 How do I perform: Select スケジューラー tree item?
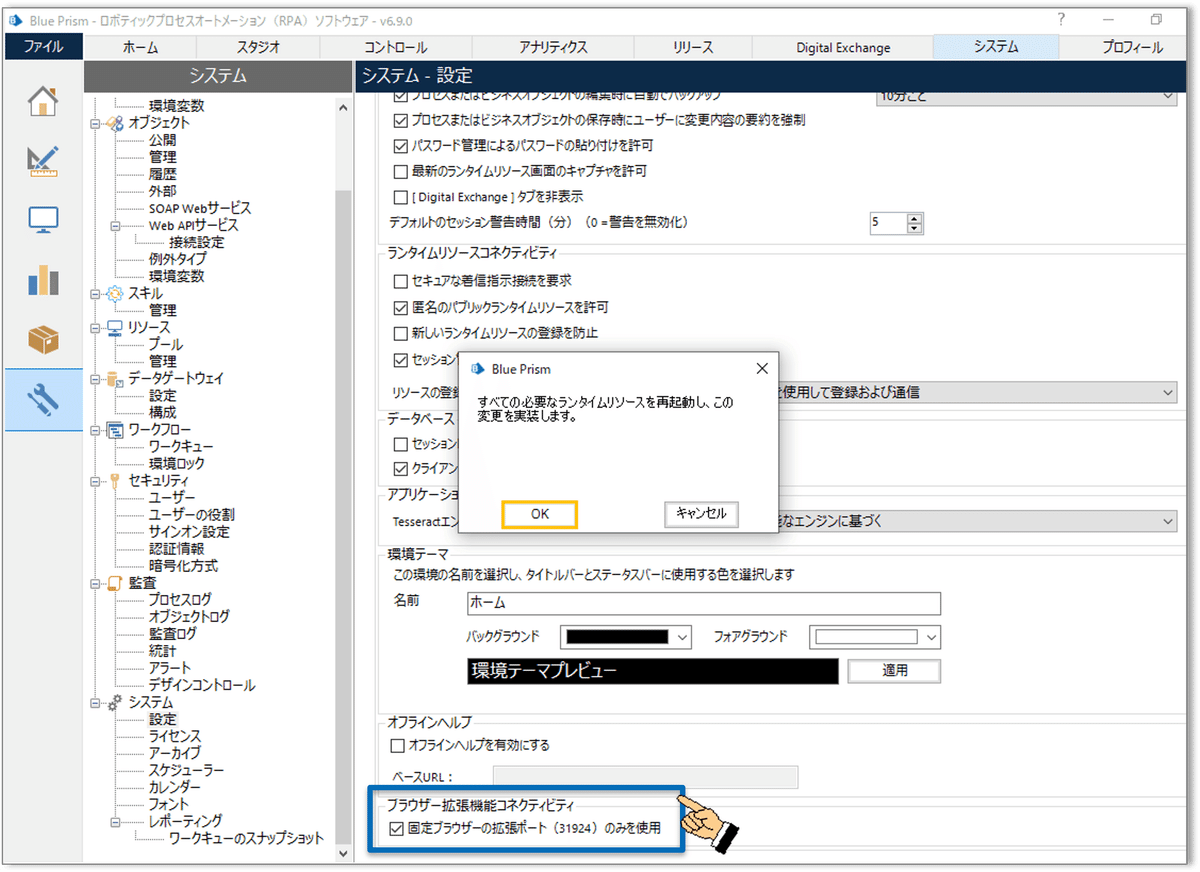(x=186, y=771)
